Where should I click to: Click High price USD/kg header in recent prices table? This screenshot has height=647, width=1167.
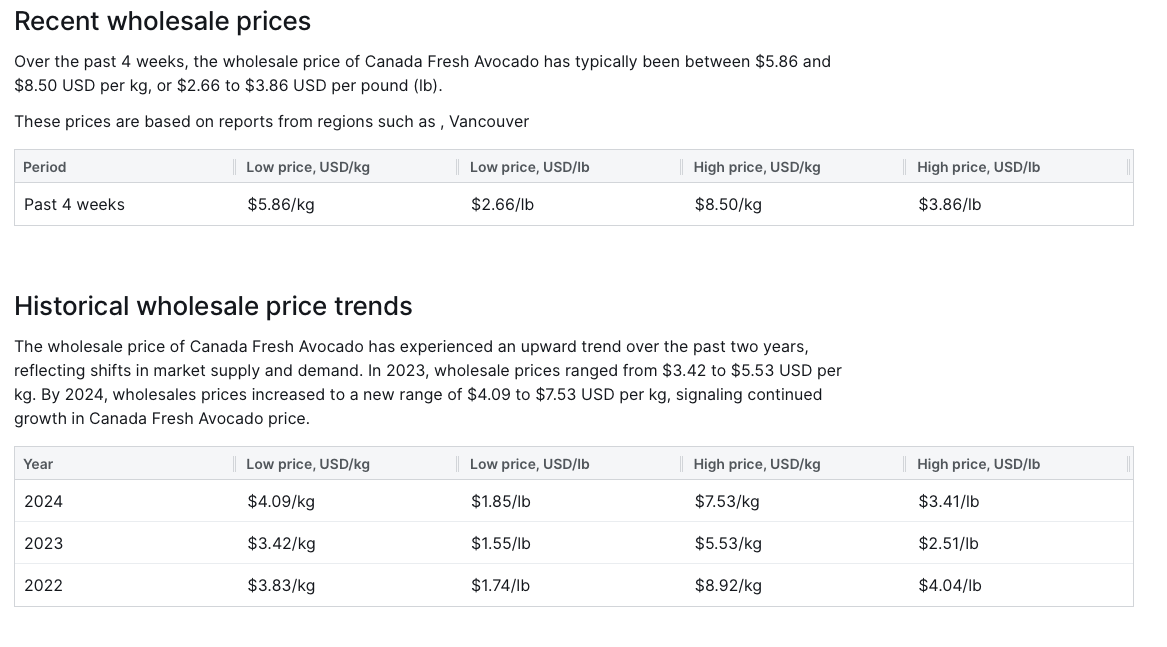tap(757, 167)
